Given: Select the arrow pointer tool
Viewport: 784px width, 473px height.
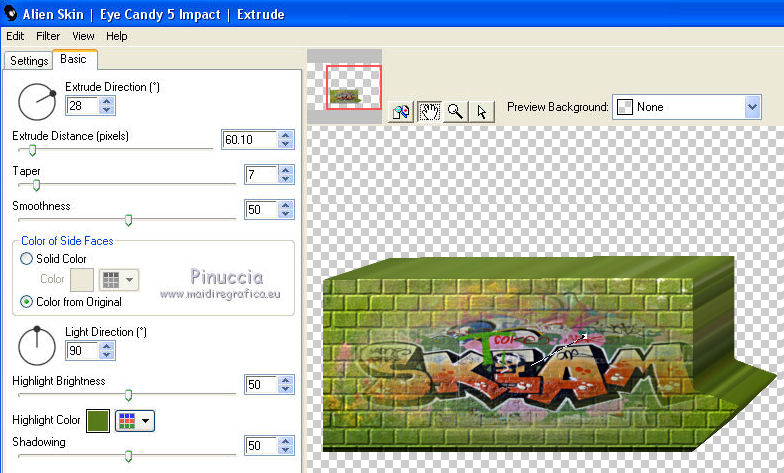Looking at the screenshot, I should click(482, 111).
